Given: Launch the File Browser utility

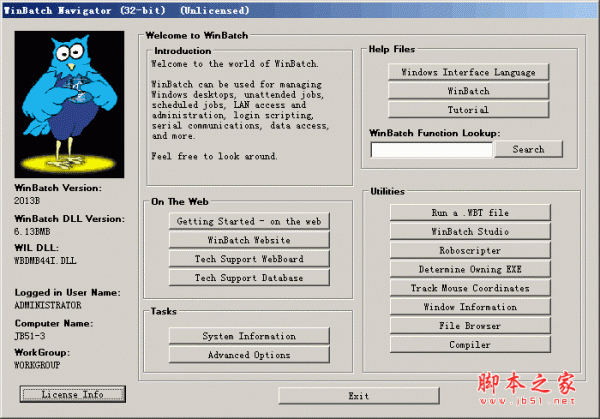Looking at the screenshot, I should [x=470, y=326].
